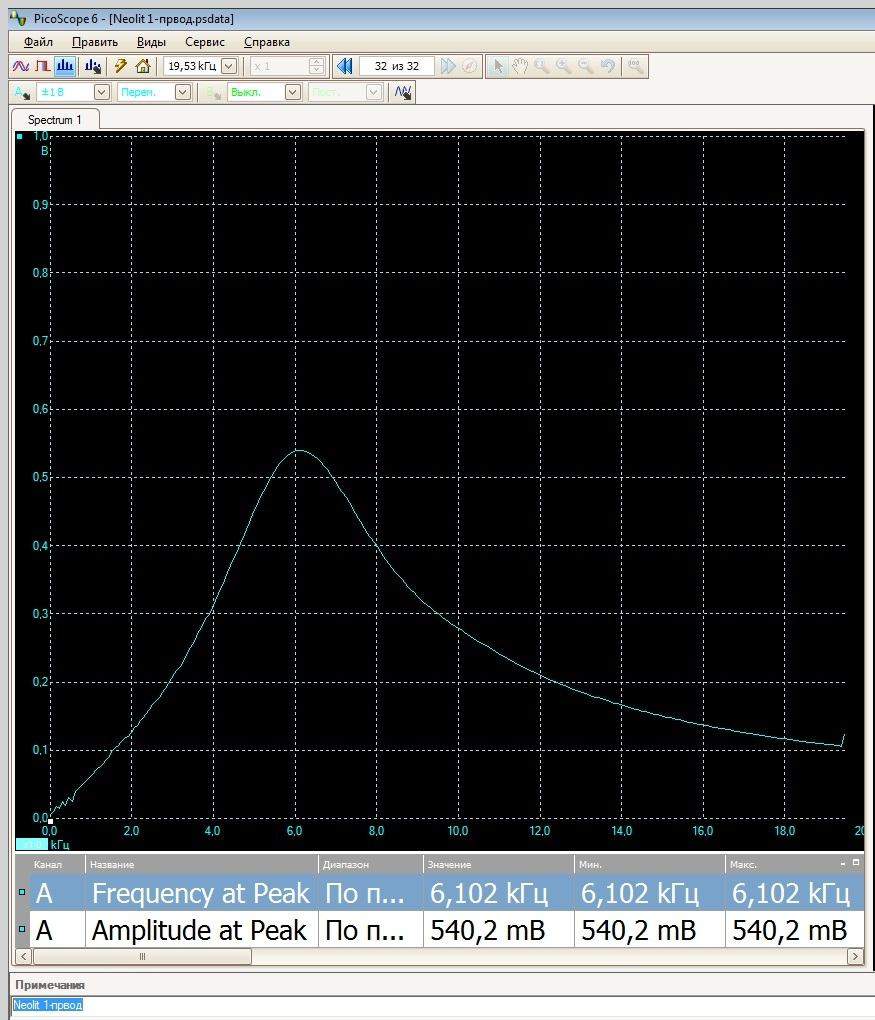875x1020 pixels.
Task: Select Persistence mode icon
Action: (x=42, y=66)
